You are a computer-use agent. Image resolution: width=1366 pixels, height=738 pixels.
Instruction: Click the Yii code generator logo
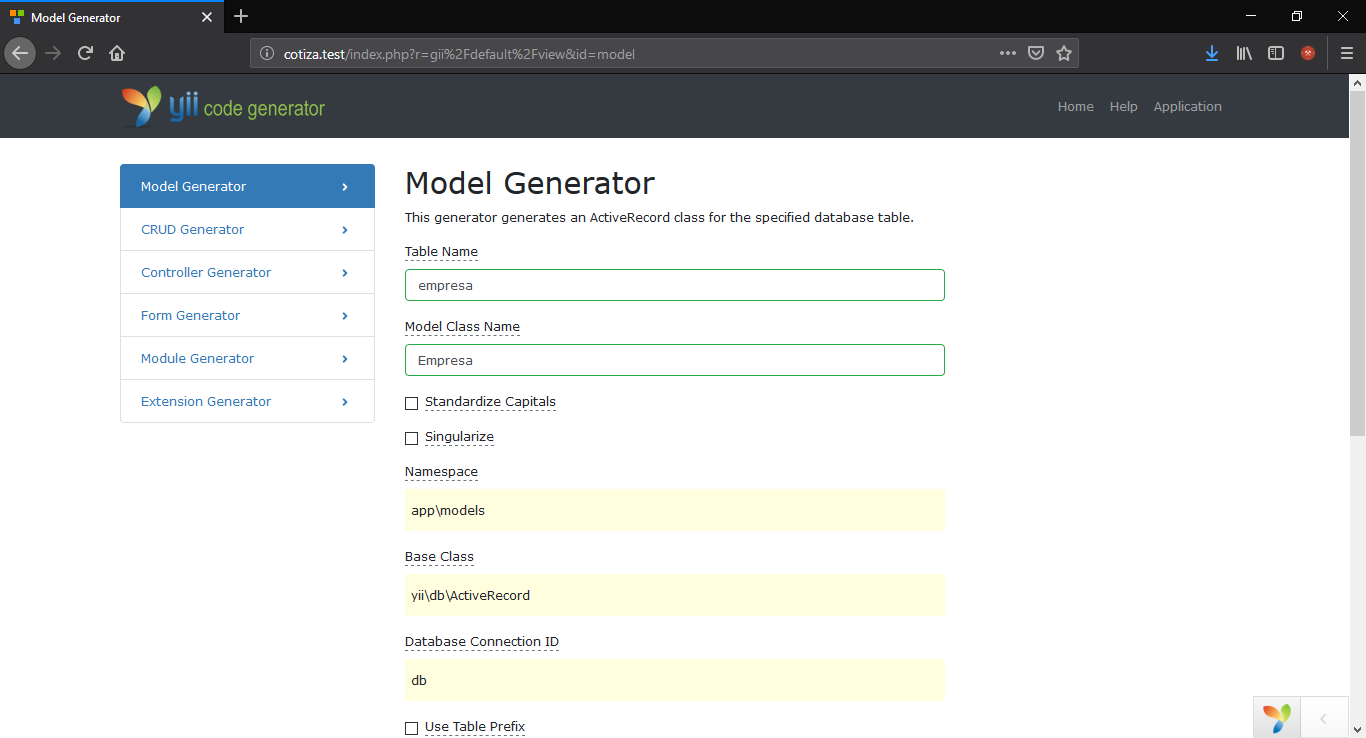pyautogui.click(x=223, y=106)
